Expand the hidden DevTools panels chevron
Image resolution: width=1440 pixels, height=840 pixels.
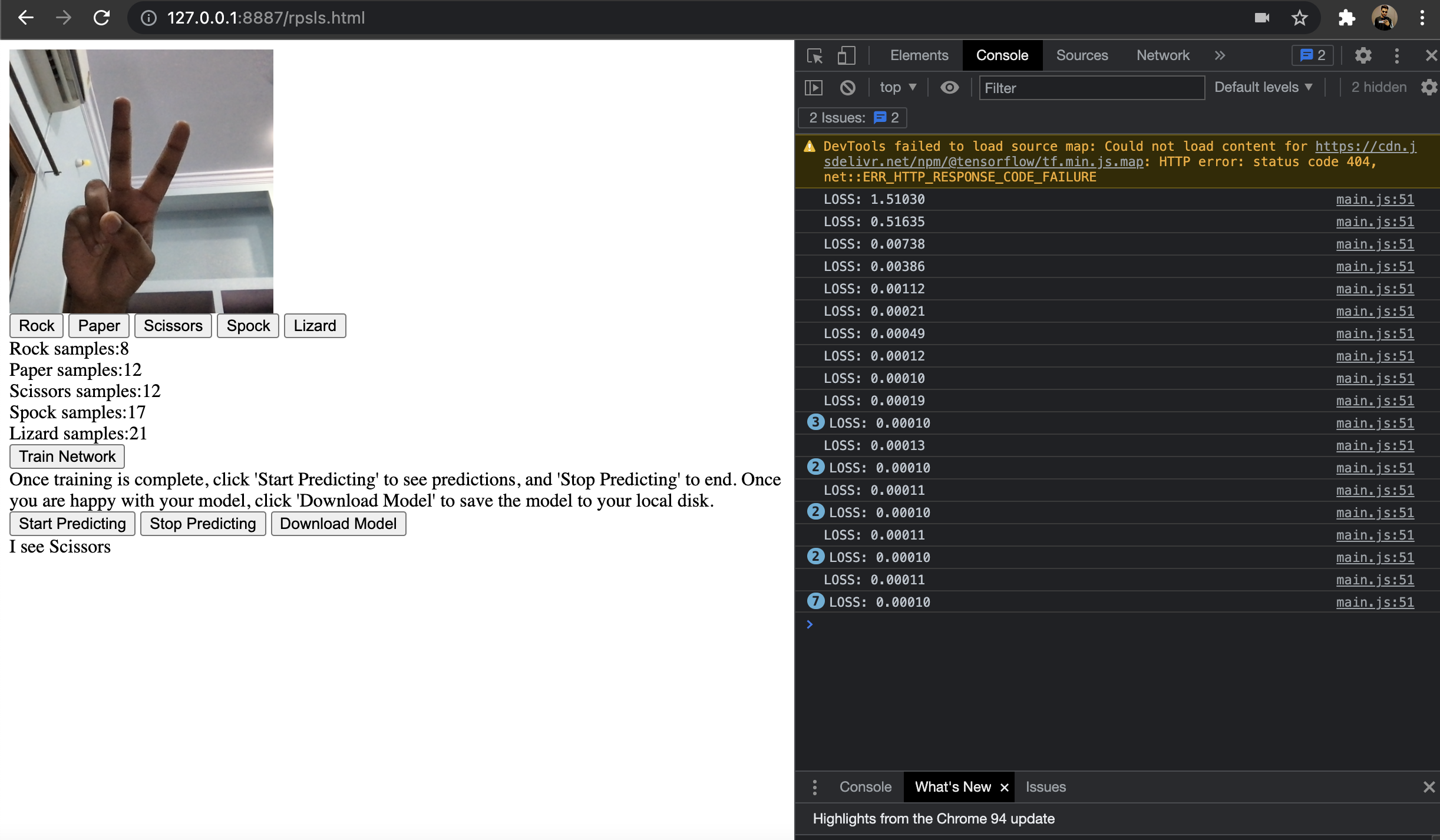1219,55
